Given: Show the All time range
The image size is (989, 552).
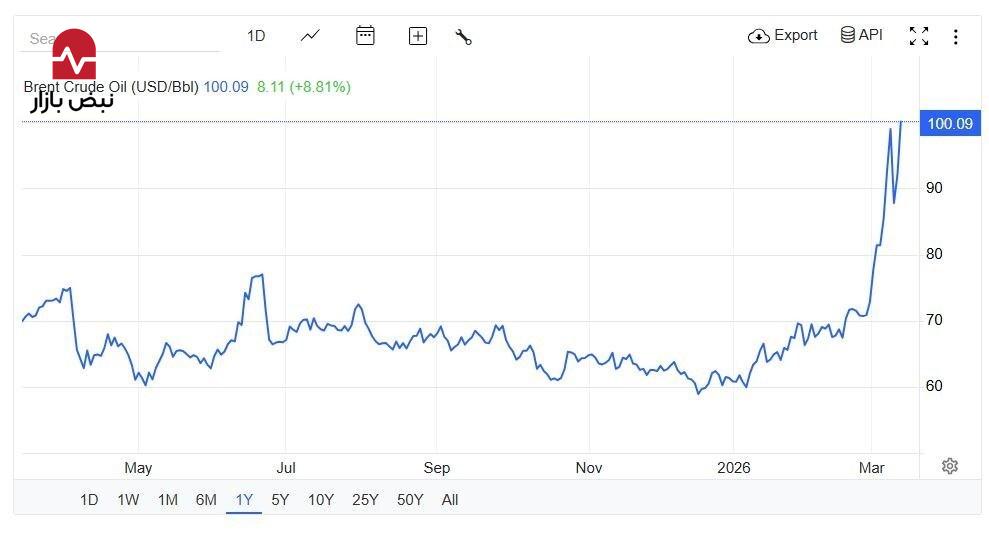Looking at the screenshot, I should point(450,500).
